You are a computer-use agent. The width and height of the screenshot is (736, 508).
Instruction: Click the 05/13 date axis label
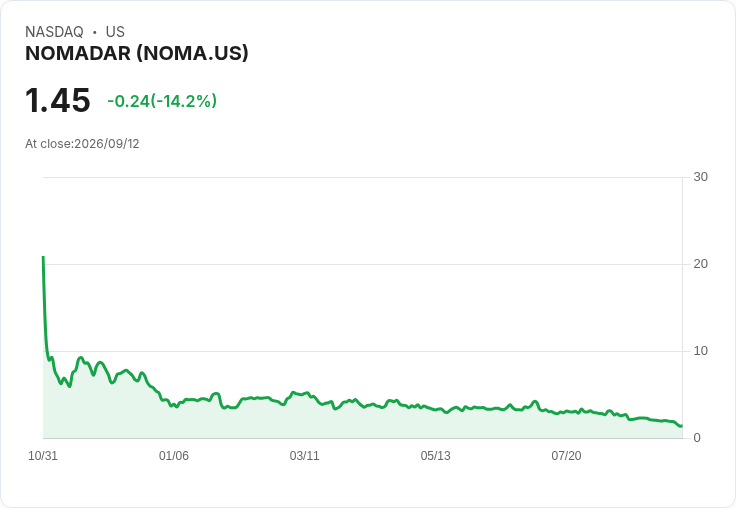tap(435, 456)
